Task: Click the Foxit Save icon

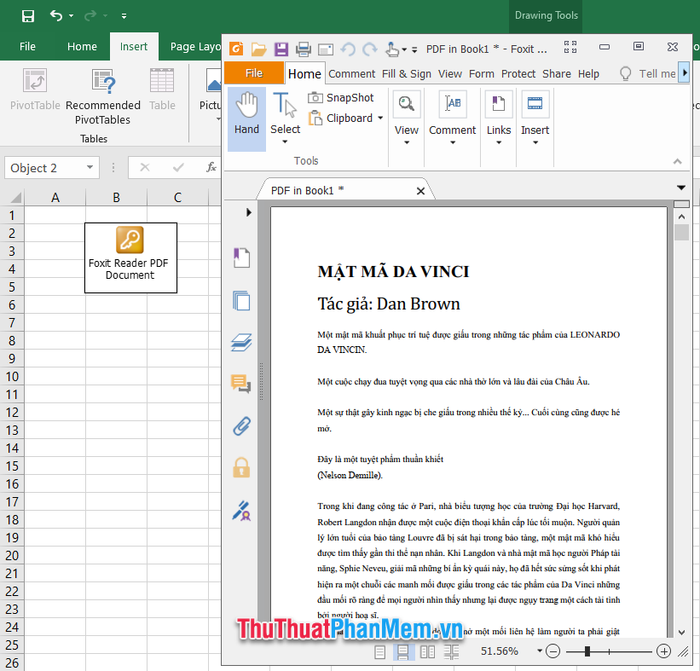Action: point(281,48)
